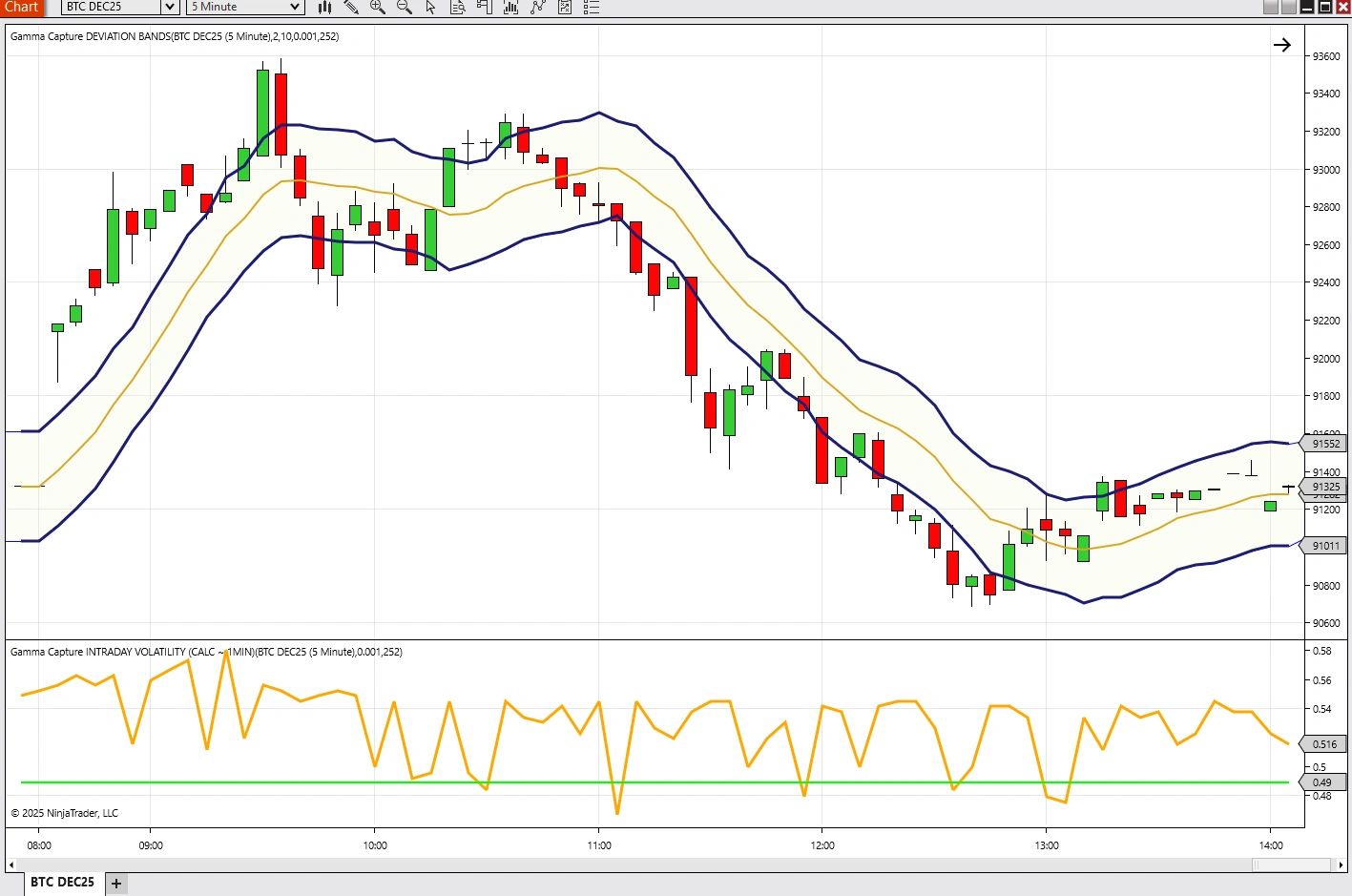
Task: Add a new tab with the plus button
Action: pos(114,883)
